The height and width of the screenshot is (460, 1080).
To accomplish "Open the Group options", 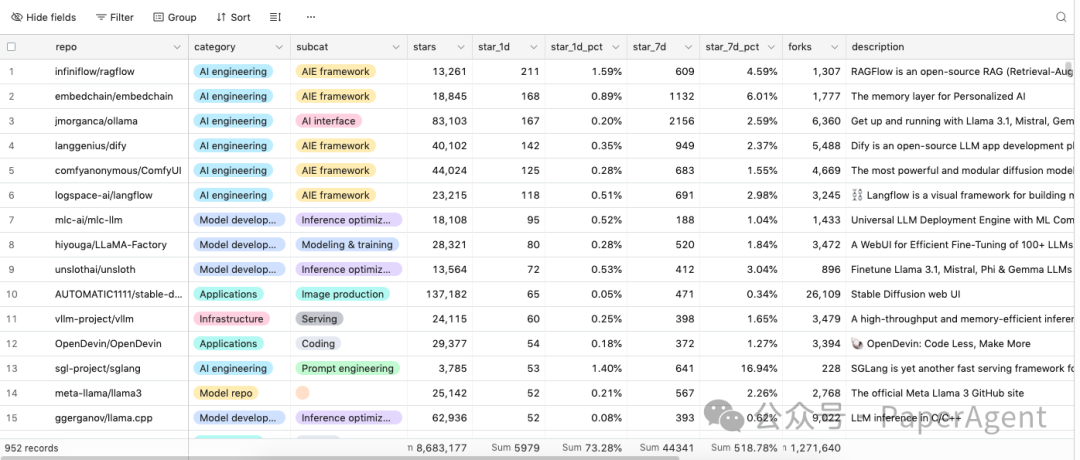I will point(174,17).
